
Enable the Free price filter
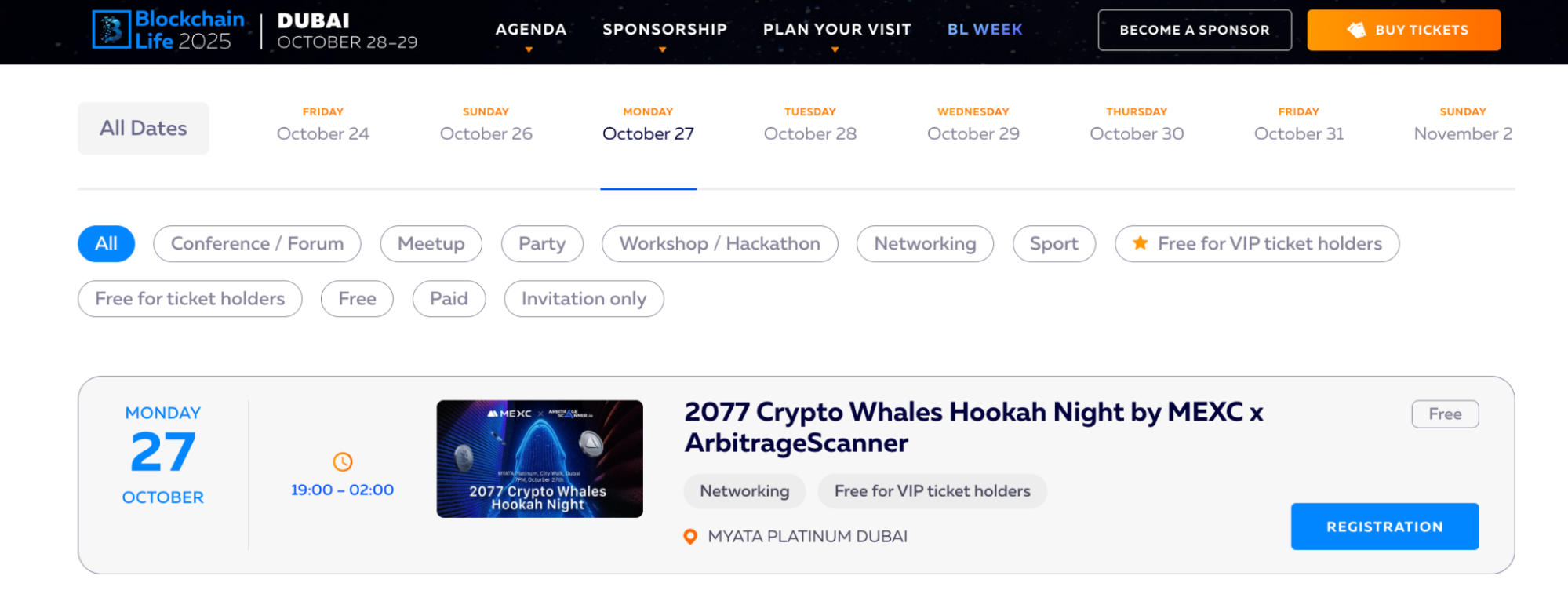[357, 298]
